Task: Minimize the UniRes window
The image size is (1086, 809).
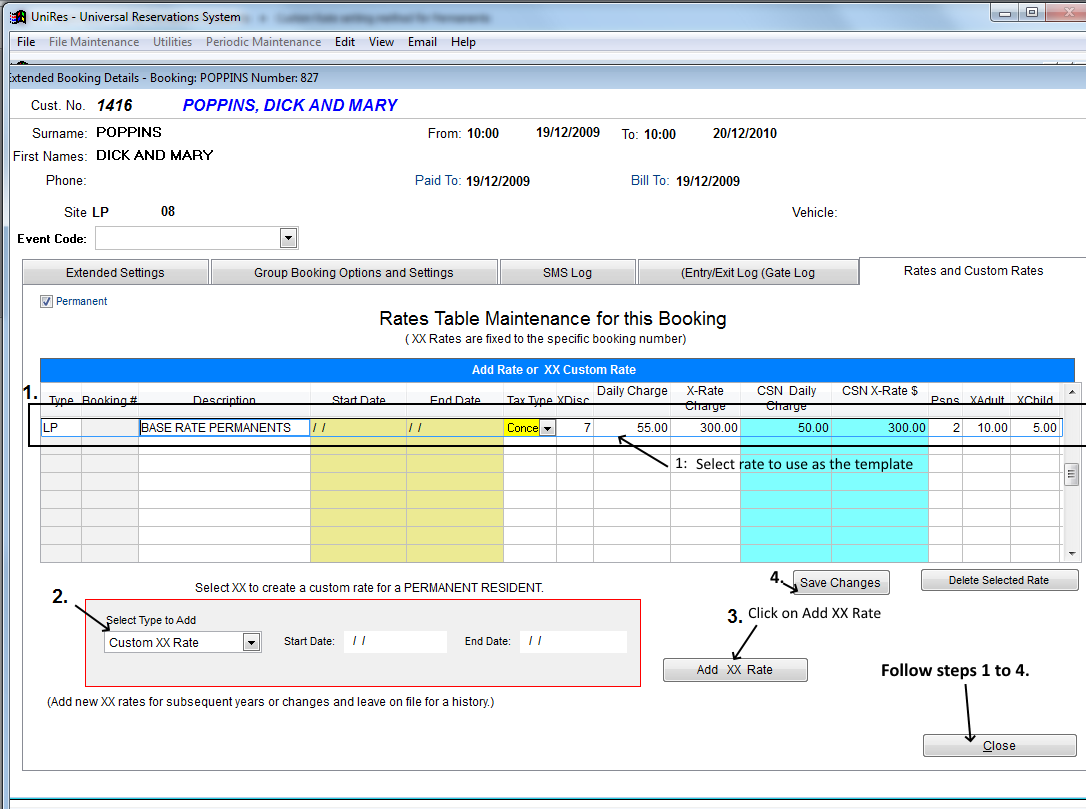Action: point(1005,12)
